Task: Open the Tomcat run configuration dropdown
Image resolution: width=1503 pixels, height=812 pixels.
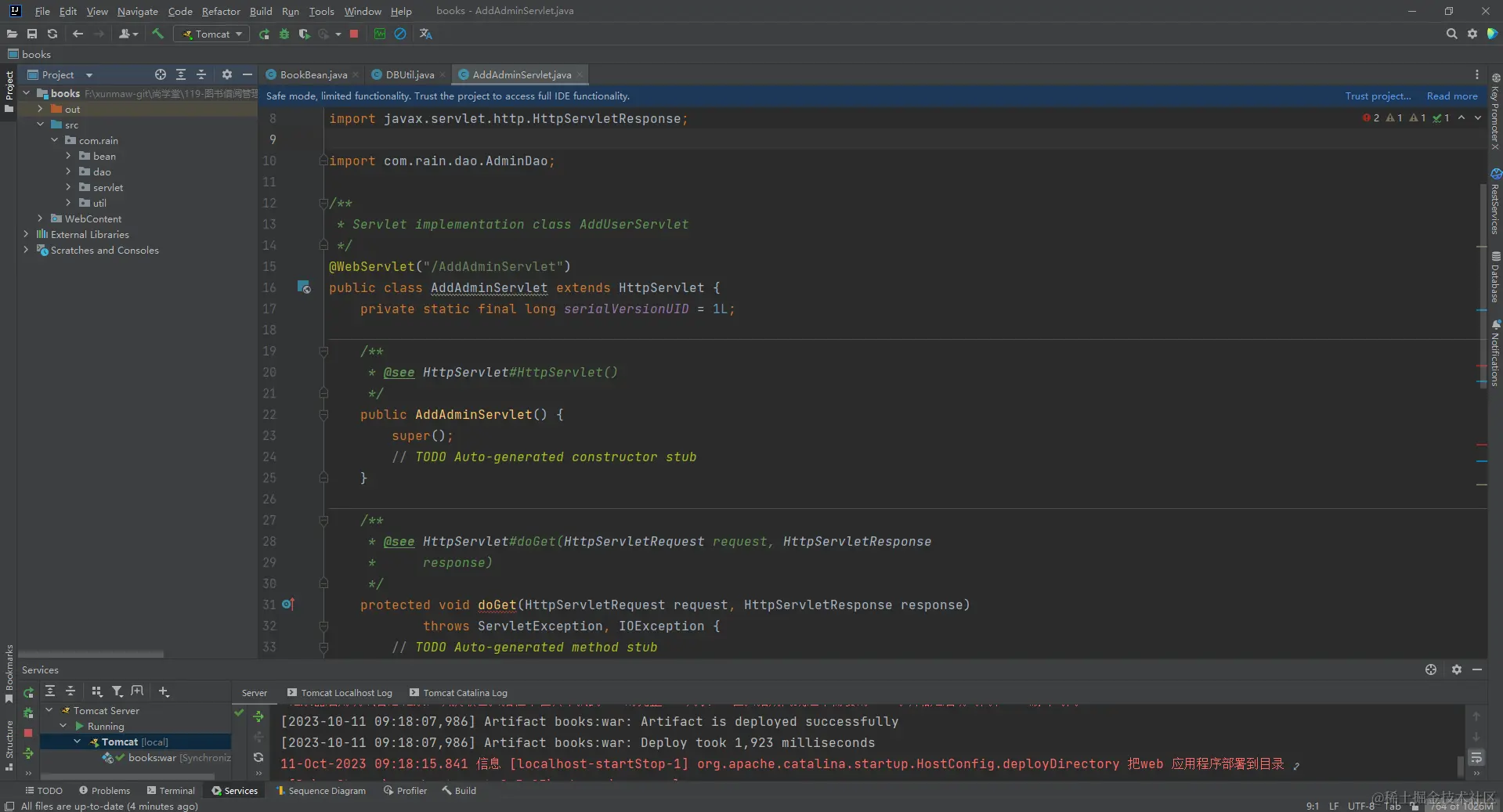Action: (x=212, y=34)
